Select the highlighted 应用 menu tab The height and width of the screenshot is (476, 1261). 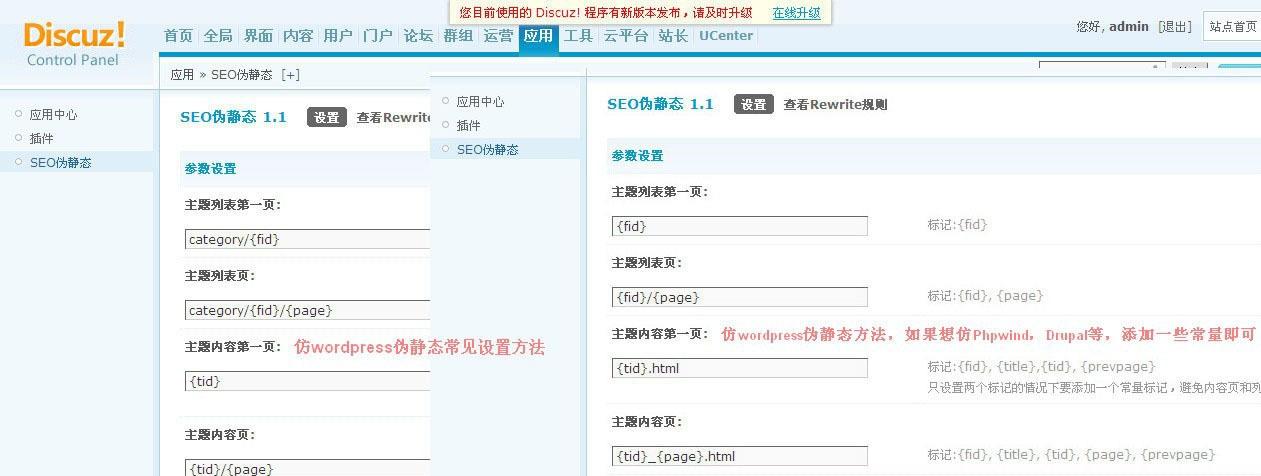pos(538,37)
